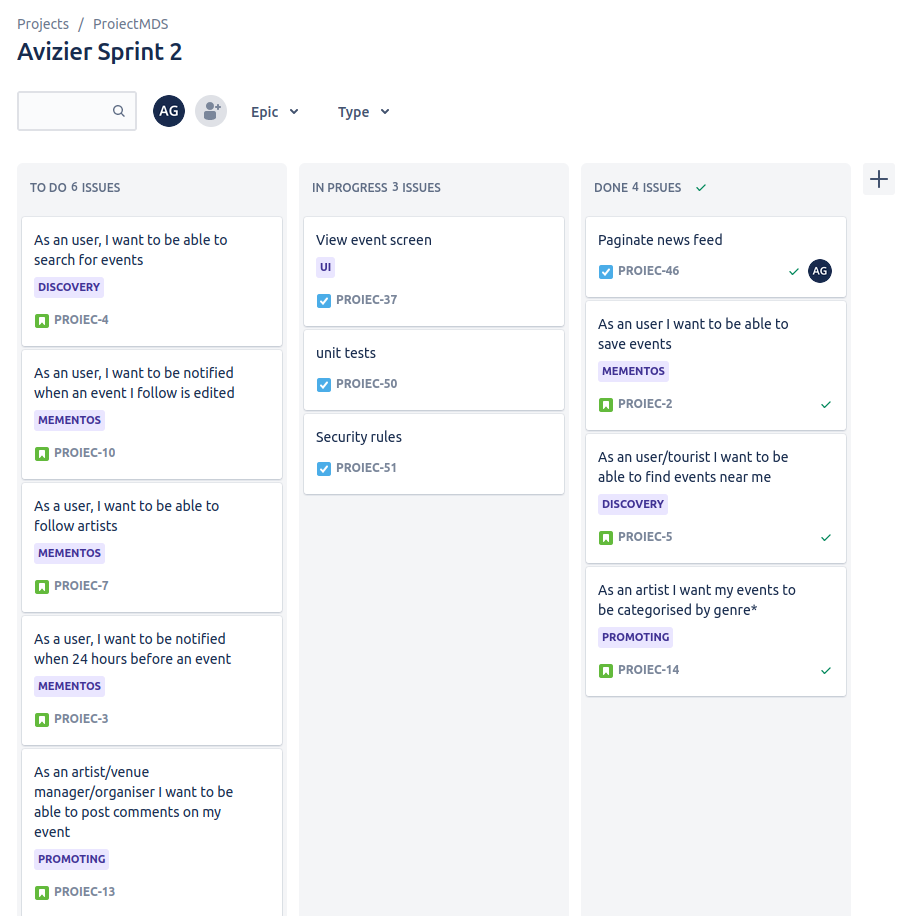Click task icon next to PROIEC-51
This screenshot has height=916, width=916.
pyautogui.click(x=324, y=469)
